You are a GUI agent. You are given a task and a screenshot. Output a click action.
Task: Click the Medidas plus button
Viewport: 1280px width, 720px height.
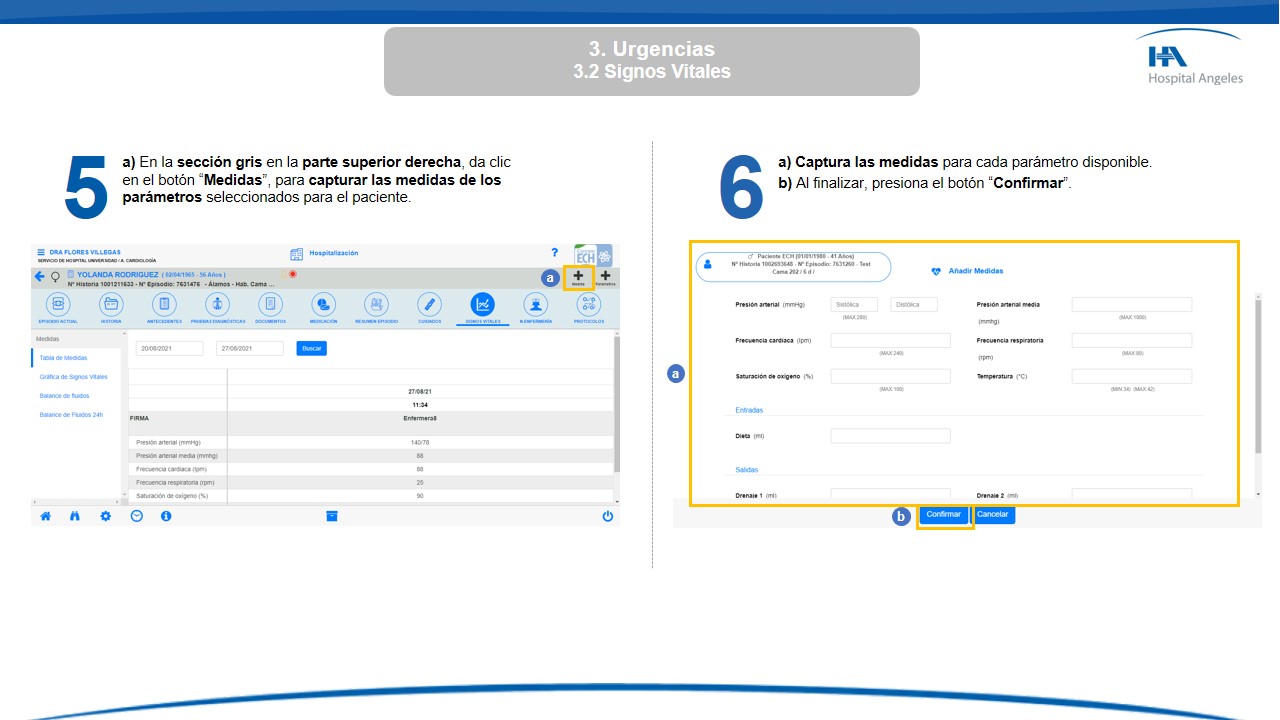click(x=578, y=277)
